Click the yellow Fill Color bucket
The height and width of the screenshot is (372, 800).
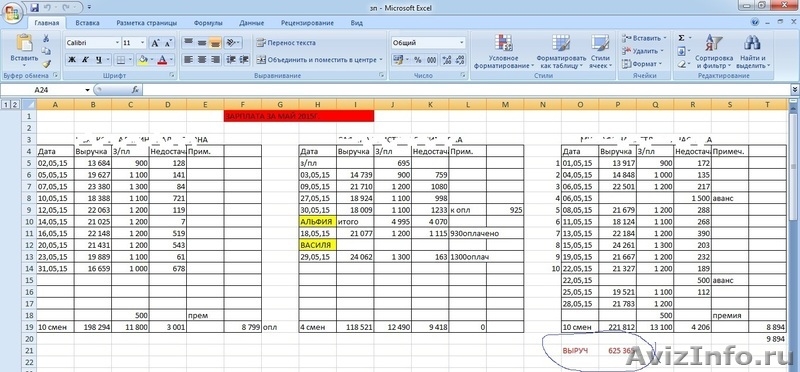[x=143, y=60]
